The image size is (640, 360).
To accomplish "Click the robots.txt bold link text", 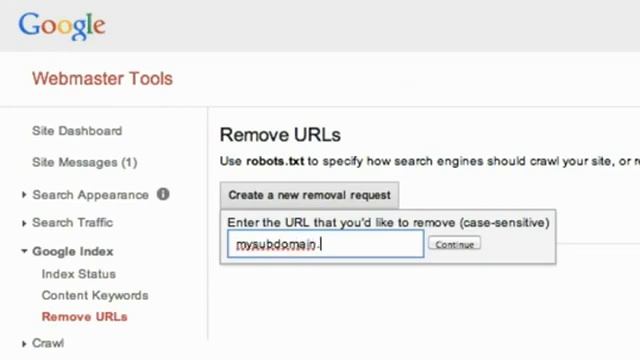I will (x=275, y=161).
